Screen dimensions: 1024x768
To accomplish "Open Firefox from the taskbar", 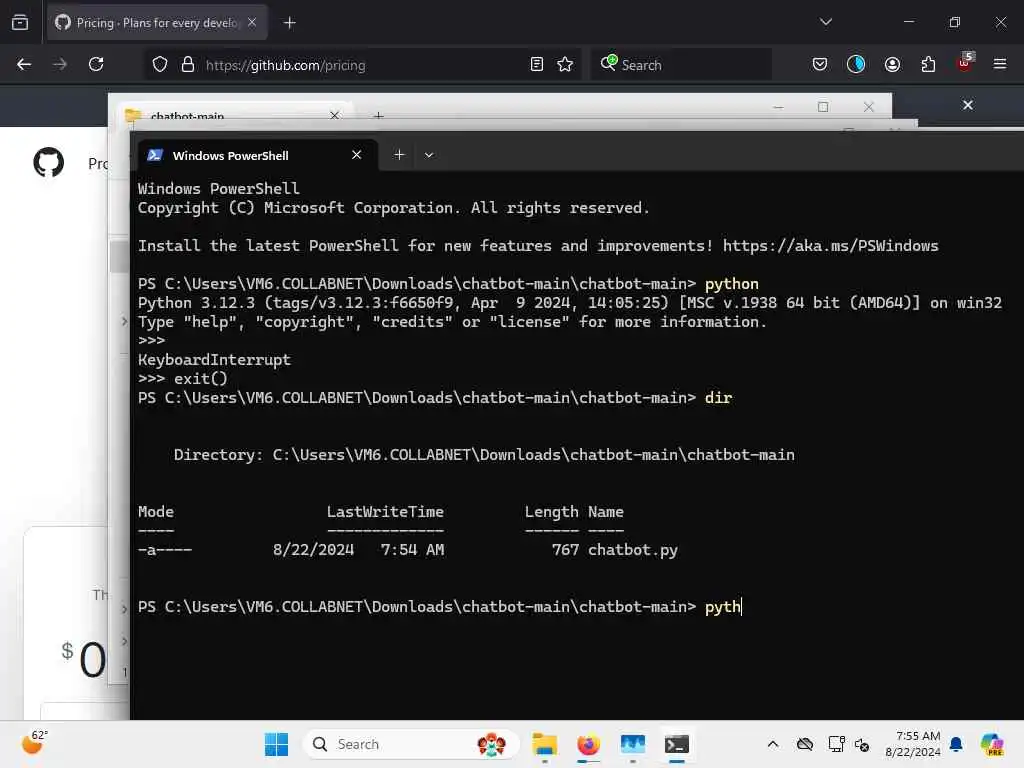I will (588, 744).
